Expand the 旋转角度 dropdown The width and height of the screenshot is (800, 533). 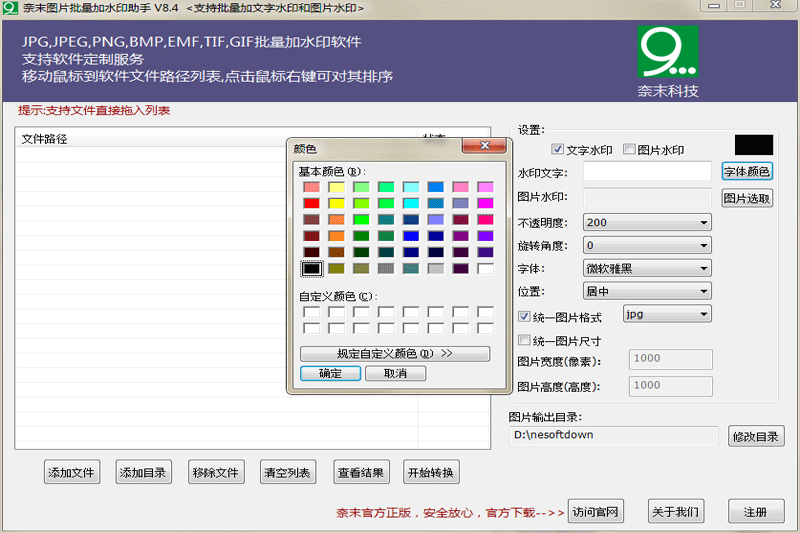[647, 245]
